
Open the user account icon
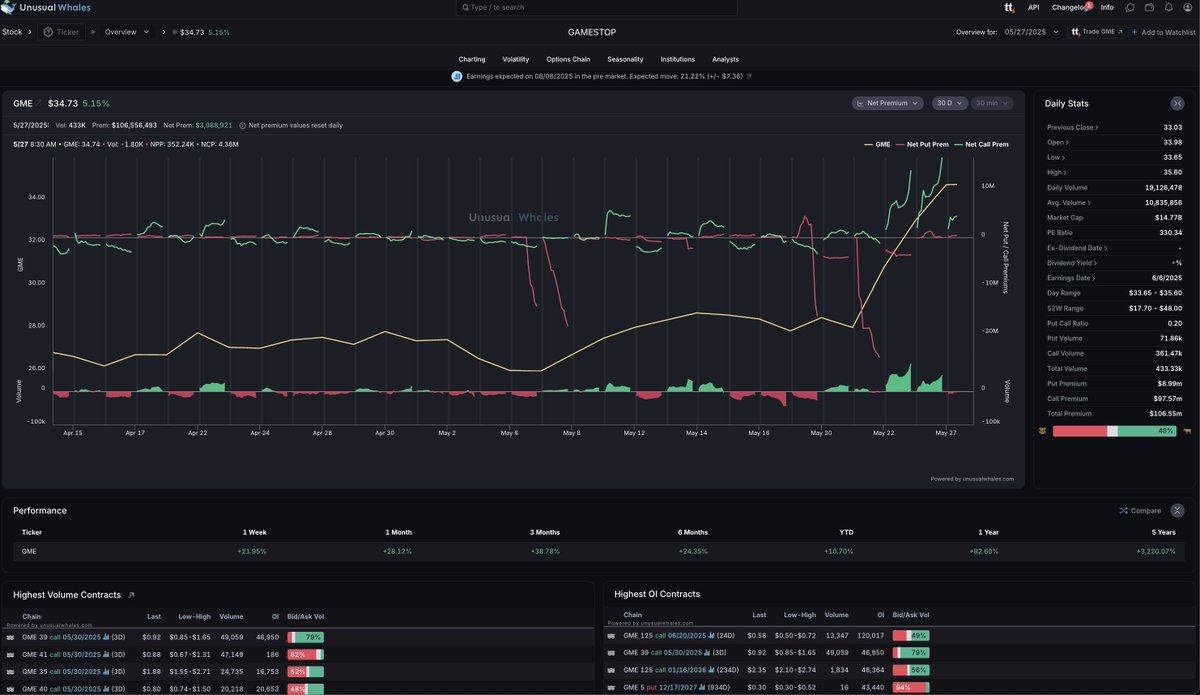click(x=1187, y=7)
